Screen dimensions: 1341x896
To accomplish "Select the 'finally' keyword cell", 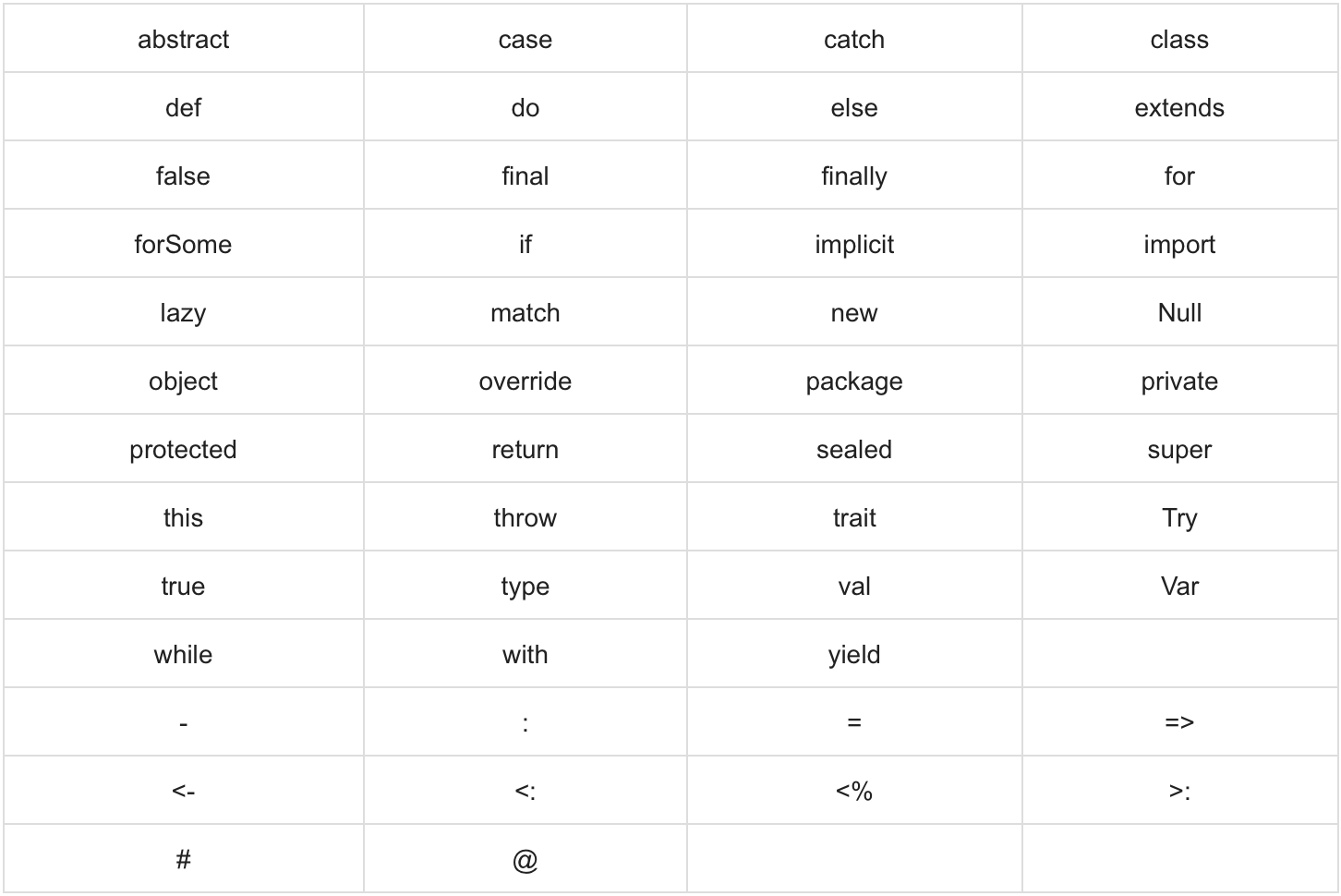I will tap(854, 176).
